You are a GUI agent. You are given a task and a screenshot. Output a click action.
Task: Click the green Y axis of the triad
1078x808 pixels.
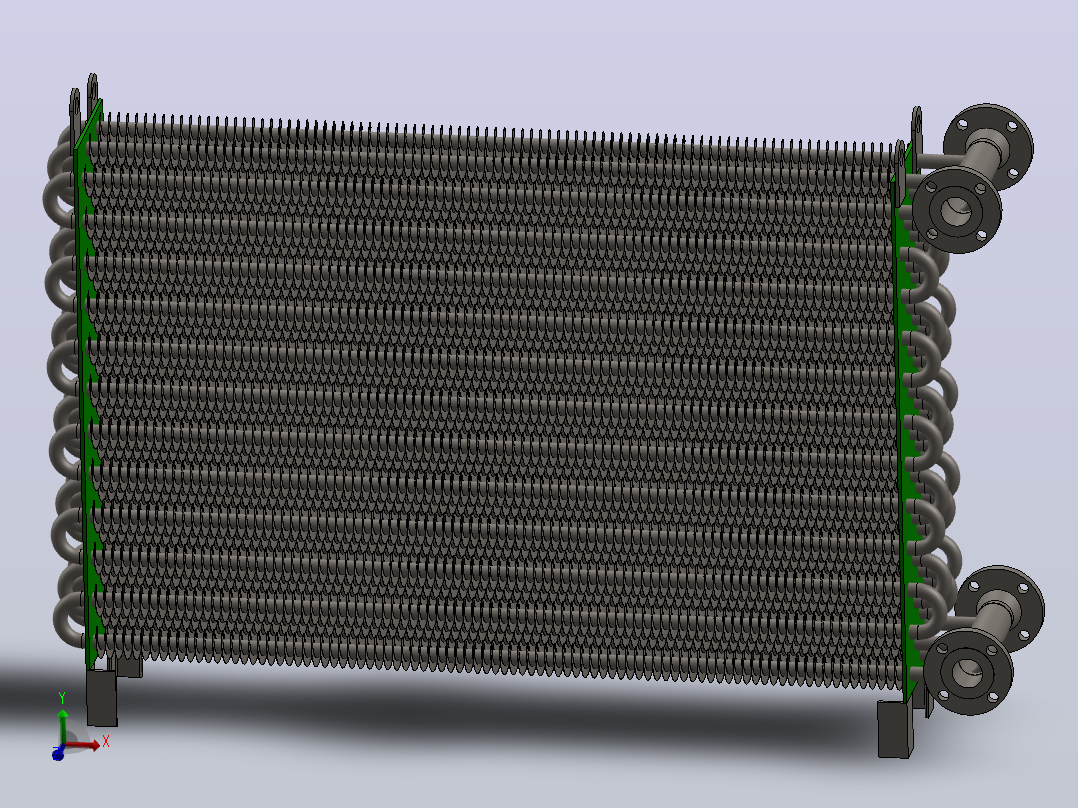click(63, 728)
